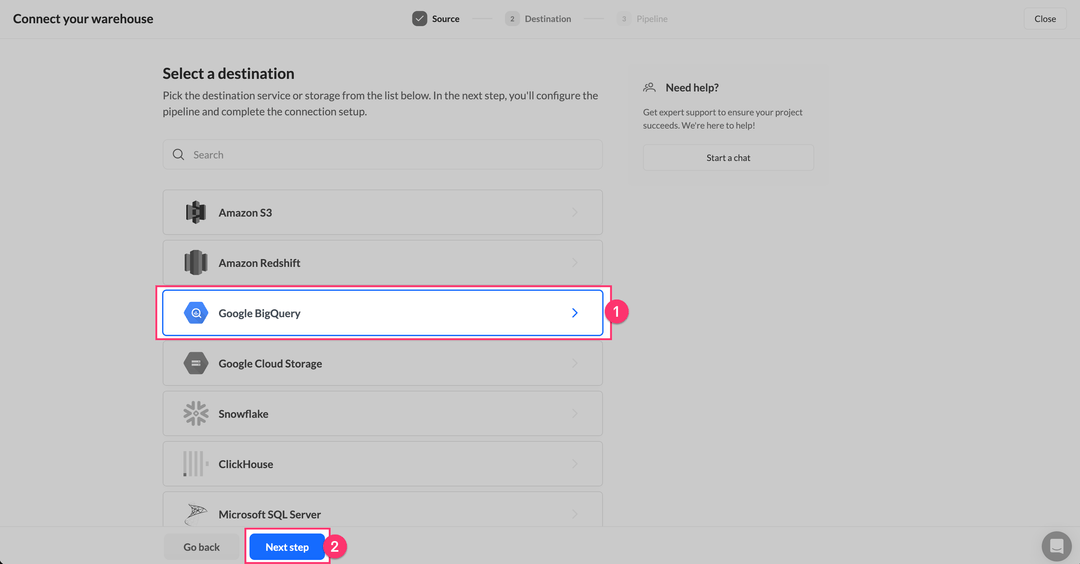
Task: Click the Amazon Redshift logo icon
Action: click(x=195, y=263)
